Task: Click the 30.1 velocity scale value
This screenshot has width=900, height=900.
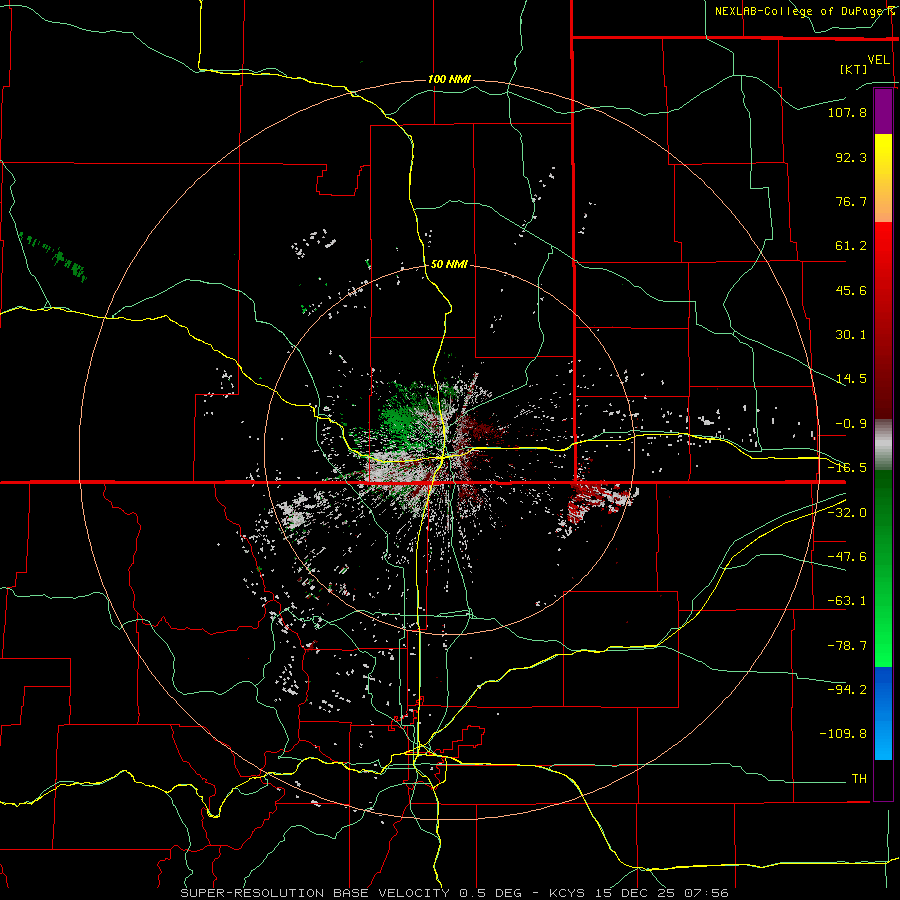Action: click(x=851, y=335)
